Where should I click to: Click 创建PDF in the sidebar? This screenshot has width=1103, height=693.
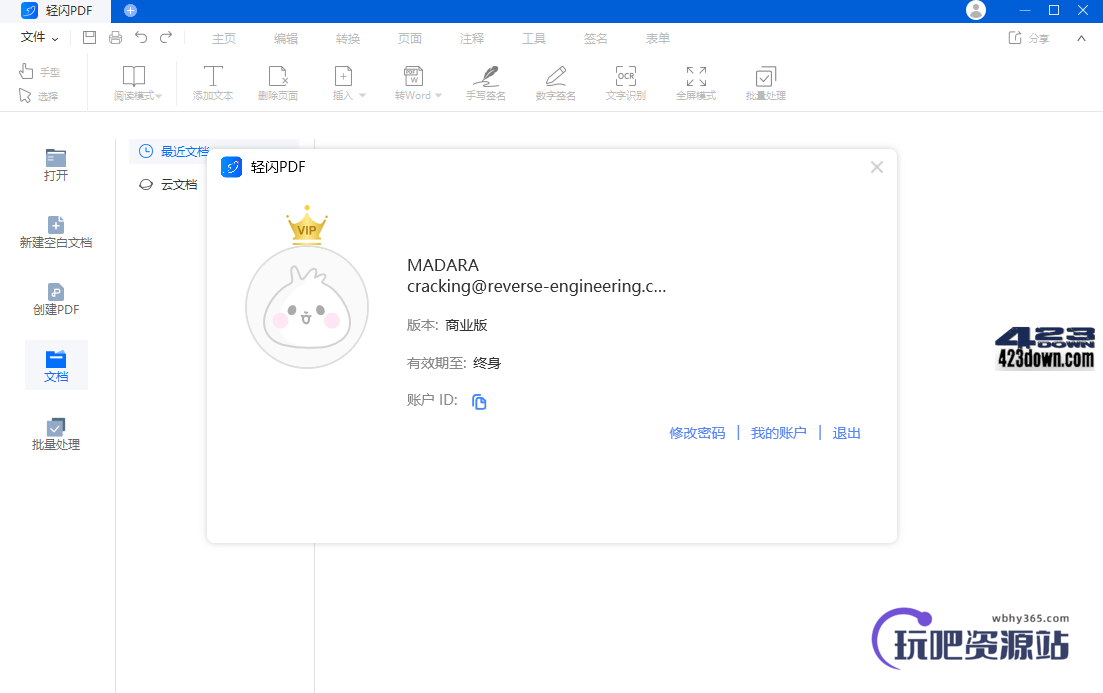point(56,299)
